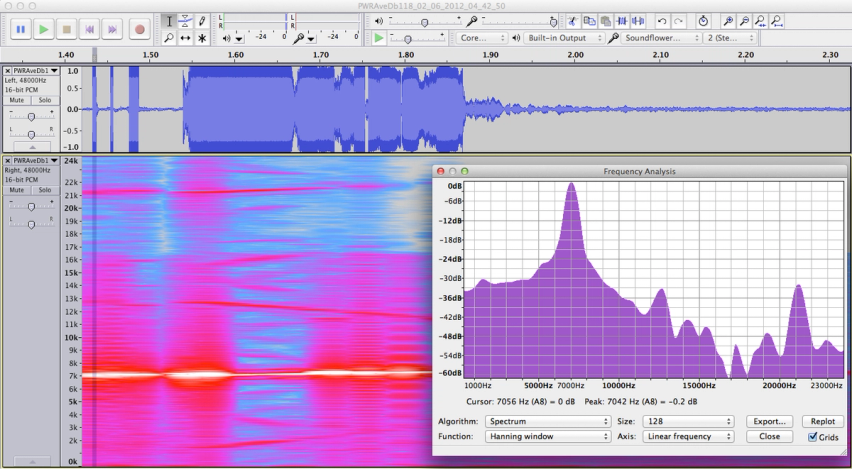Click the Trim audio icon
The image size is (852, 469).
click(x=622, y=21)
